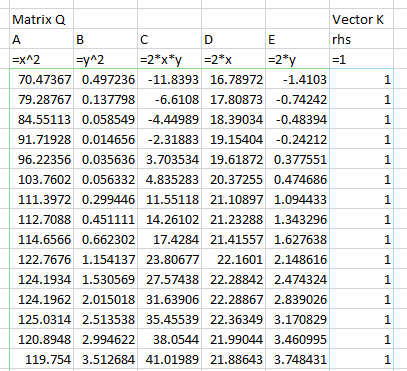Select cell with value -6.6108
Viewport: 407px width, 371px height.
point(169,99)
